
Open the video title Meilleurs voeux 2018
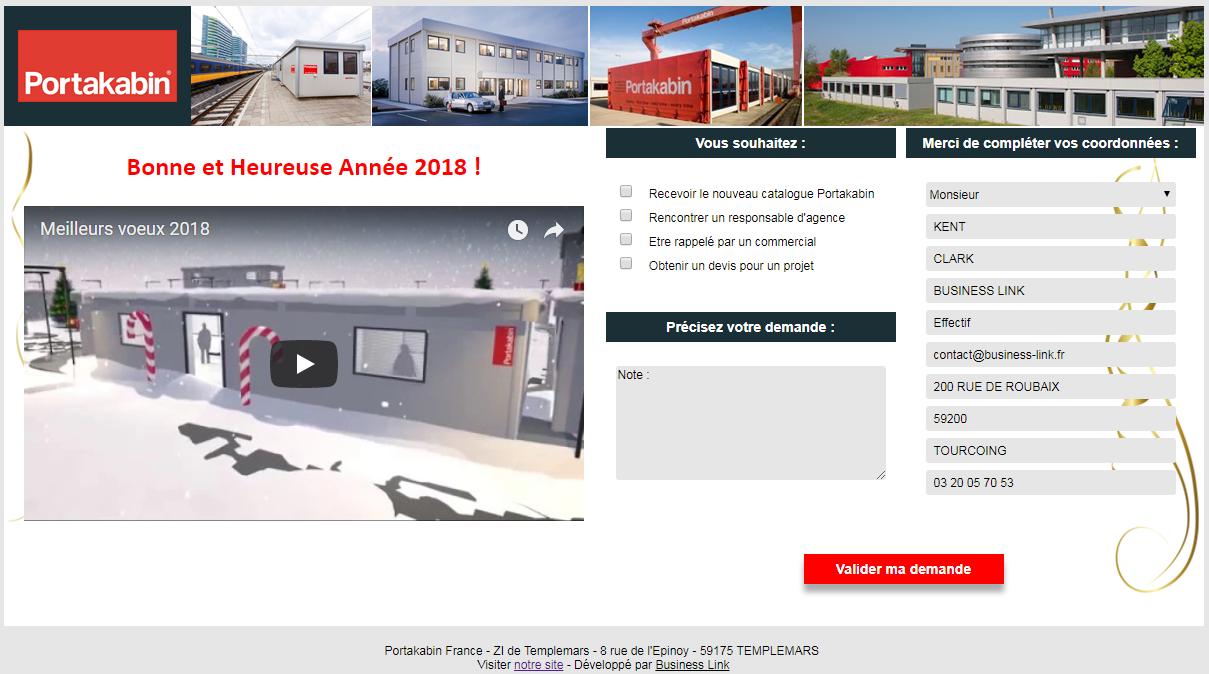click(125, 229)
